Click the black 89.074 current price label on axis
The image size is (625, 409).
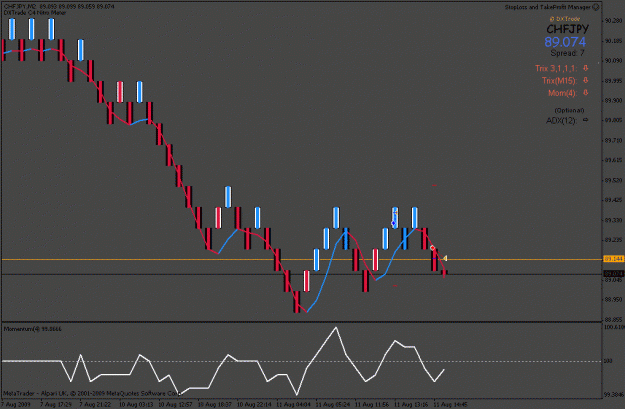pyautogui.click(x=613, y=274)
